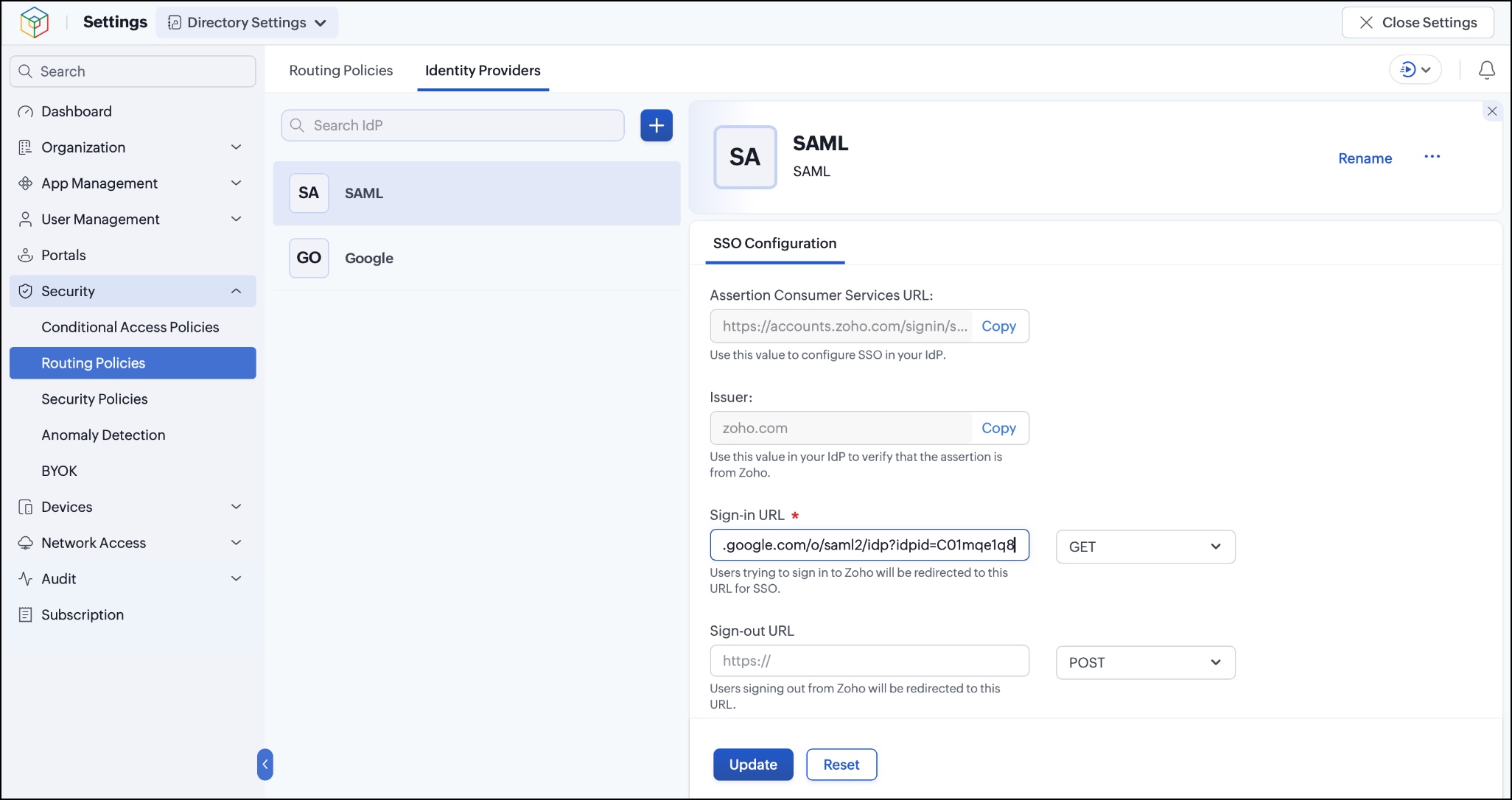Open the SAML more options menu
Image resolution: width=1512 pixels, height=800 pixels.
coord(1432,157)
